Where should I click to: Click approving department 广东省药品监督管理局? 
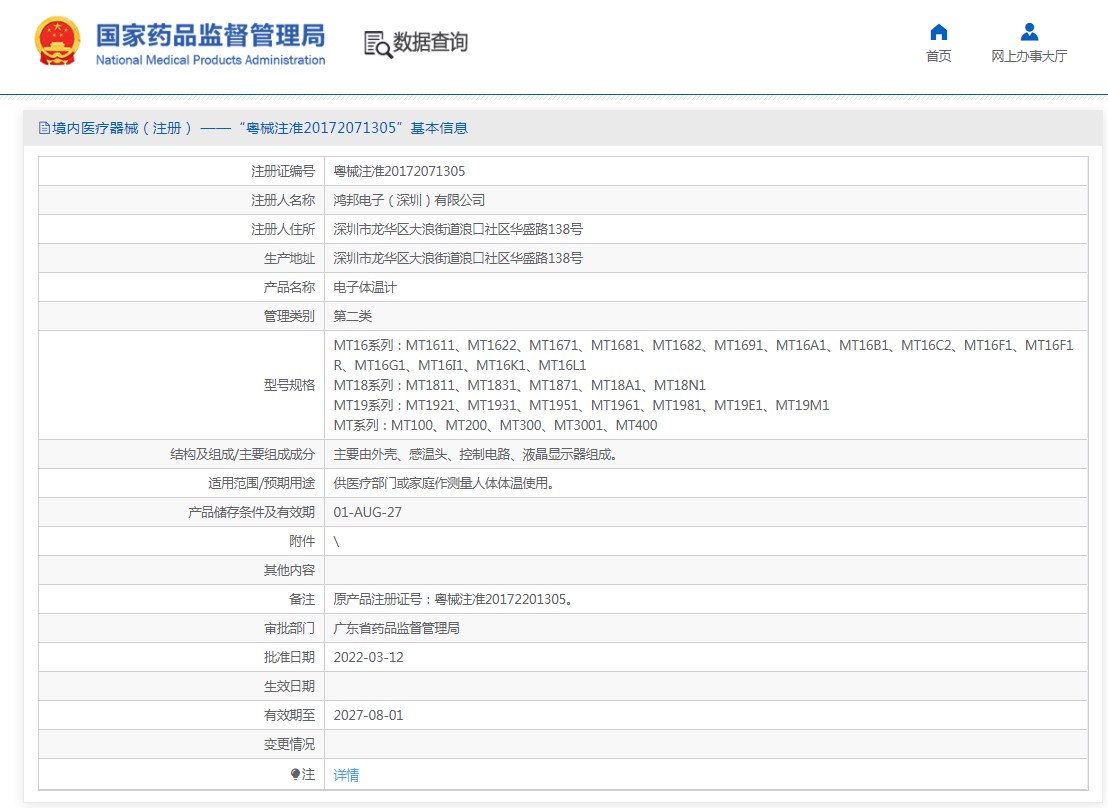[x=396, y=628]
